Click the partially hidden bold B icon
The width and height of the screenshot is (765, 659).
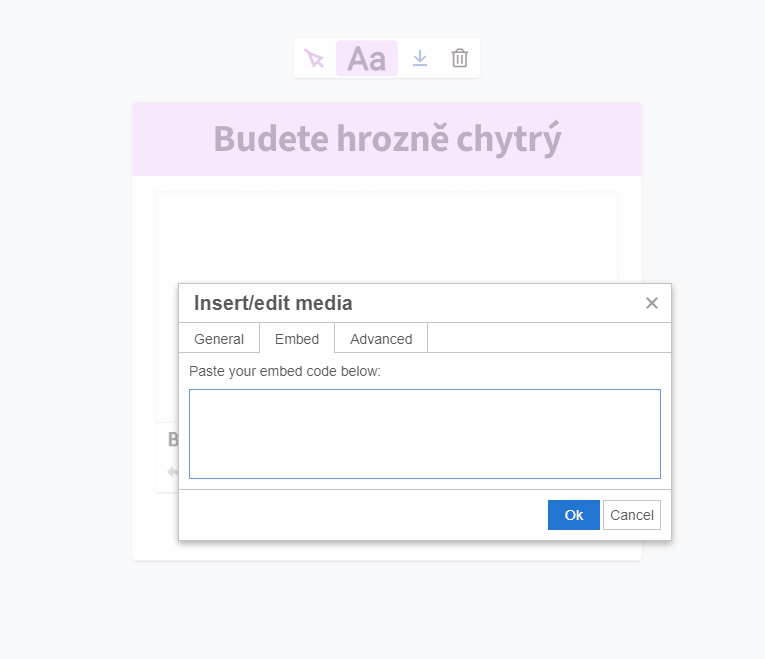[x=173, y=439]
